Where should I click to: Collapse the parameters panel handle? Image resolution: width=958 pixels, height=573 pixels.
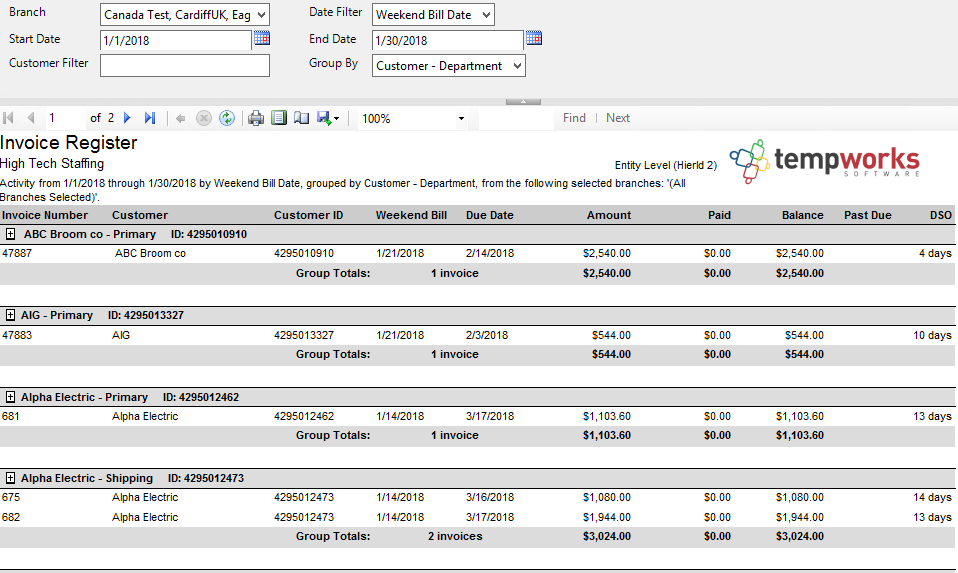523,102
